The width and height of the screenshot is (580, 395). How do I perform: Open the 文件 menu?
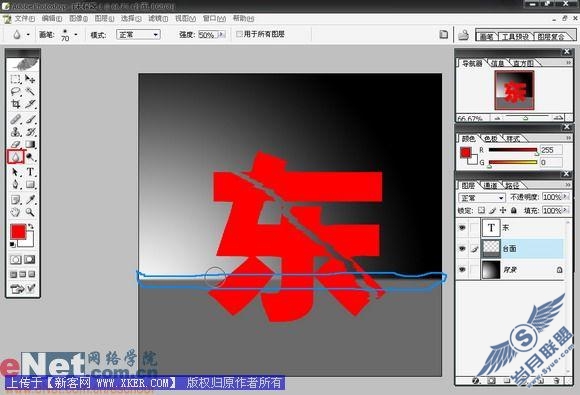24,18
